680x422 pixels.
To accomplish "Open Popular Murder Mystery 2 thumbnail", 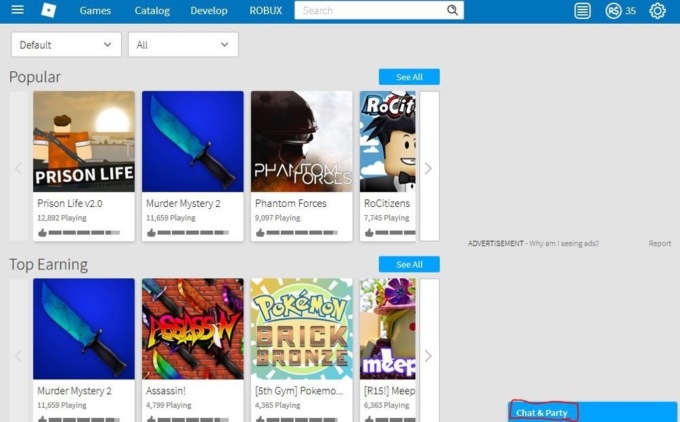I will click(x=193, y=141).
